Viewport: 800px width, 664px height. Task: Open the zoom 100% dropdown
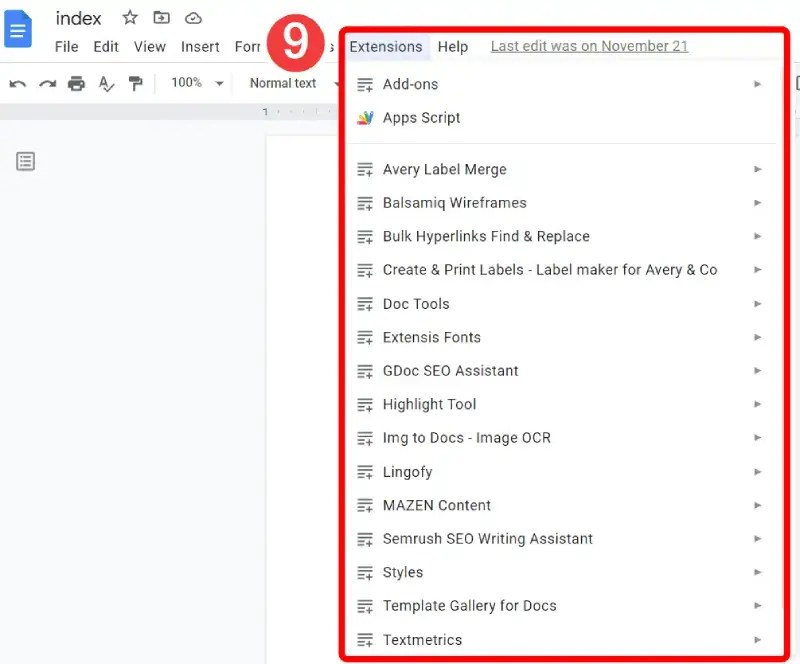(x=197, y=83)
